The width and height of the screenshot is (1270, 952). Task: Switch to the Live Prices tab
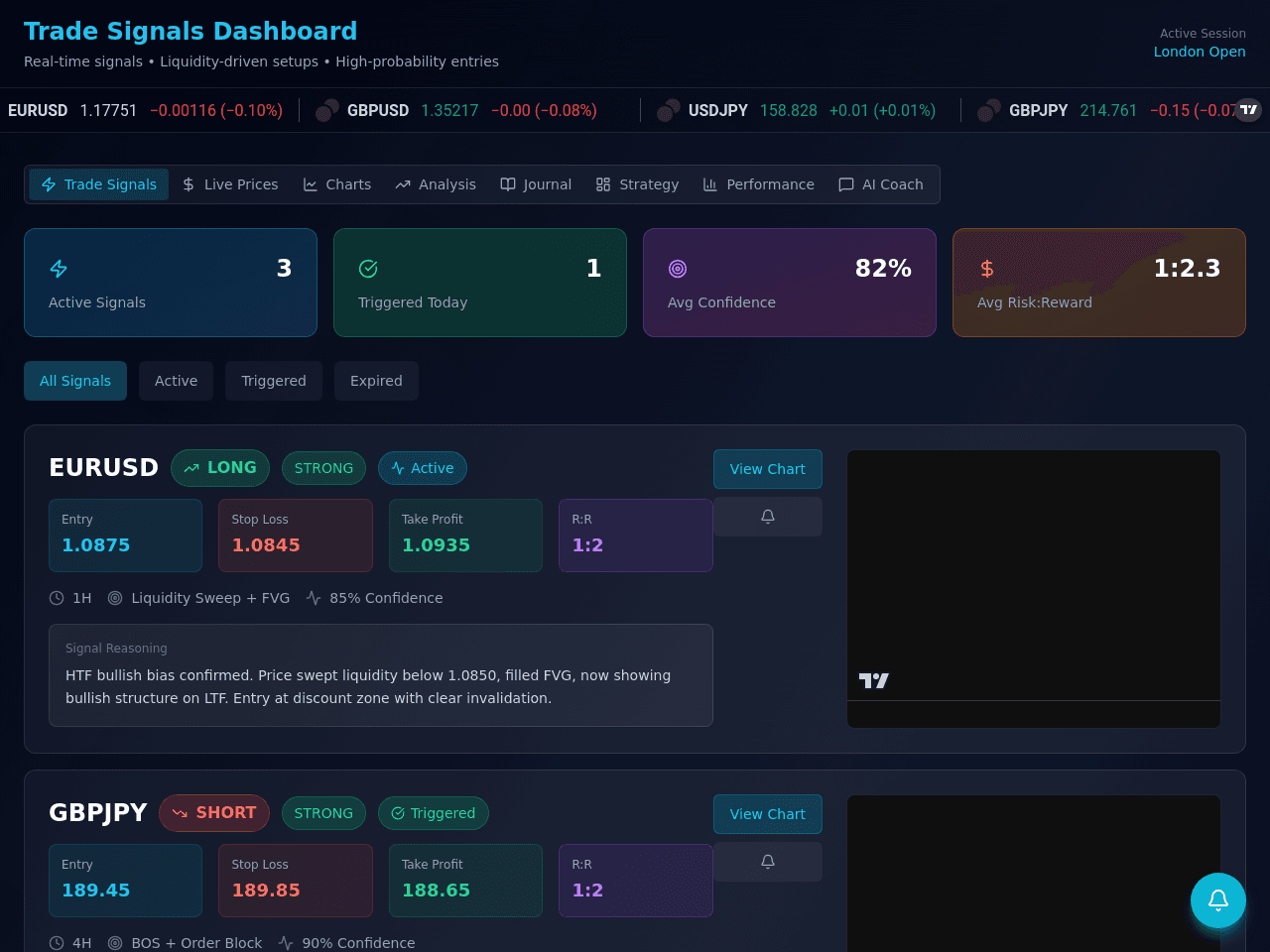pyautogui.click(x=230, y=184)
